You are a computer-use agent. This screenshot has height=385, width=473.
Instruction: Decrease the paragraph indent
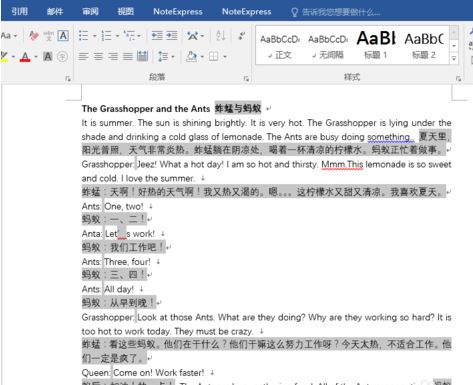[157, 35]
